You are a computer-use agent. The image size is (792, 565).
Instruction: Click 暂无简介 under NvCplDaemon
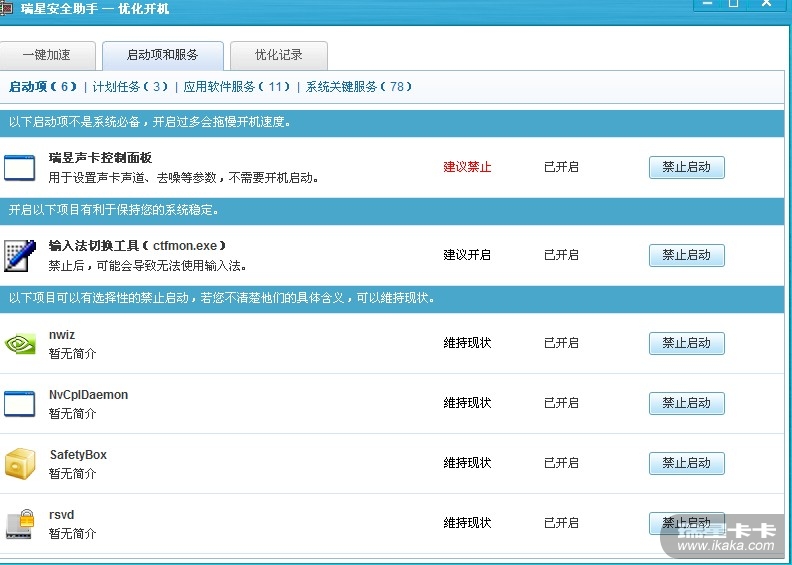(x=72, y=414)
